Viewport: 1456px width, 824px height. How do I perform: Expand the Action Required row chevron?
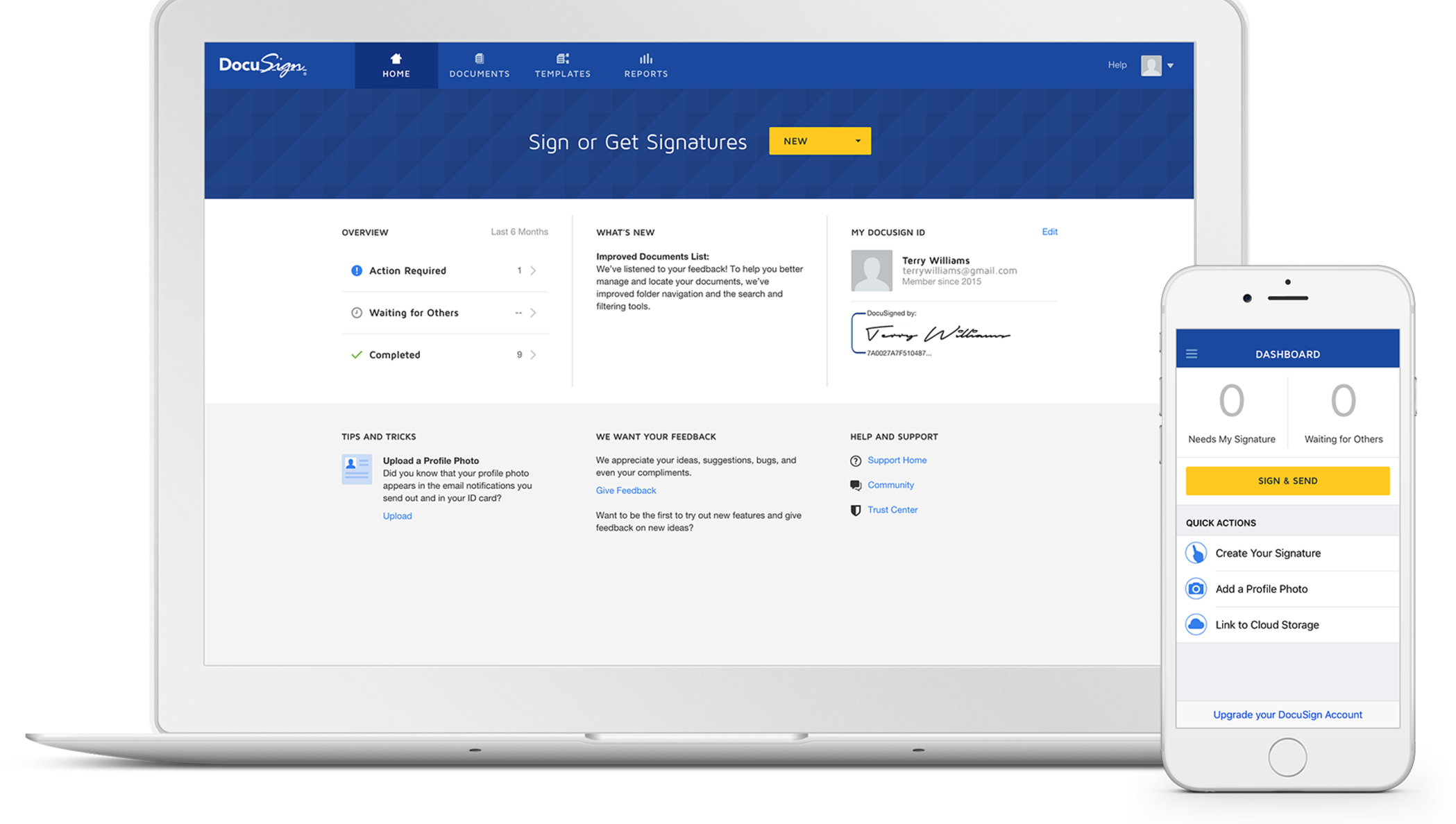point(535,271)
